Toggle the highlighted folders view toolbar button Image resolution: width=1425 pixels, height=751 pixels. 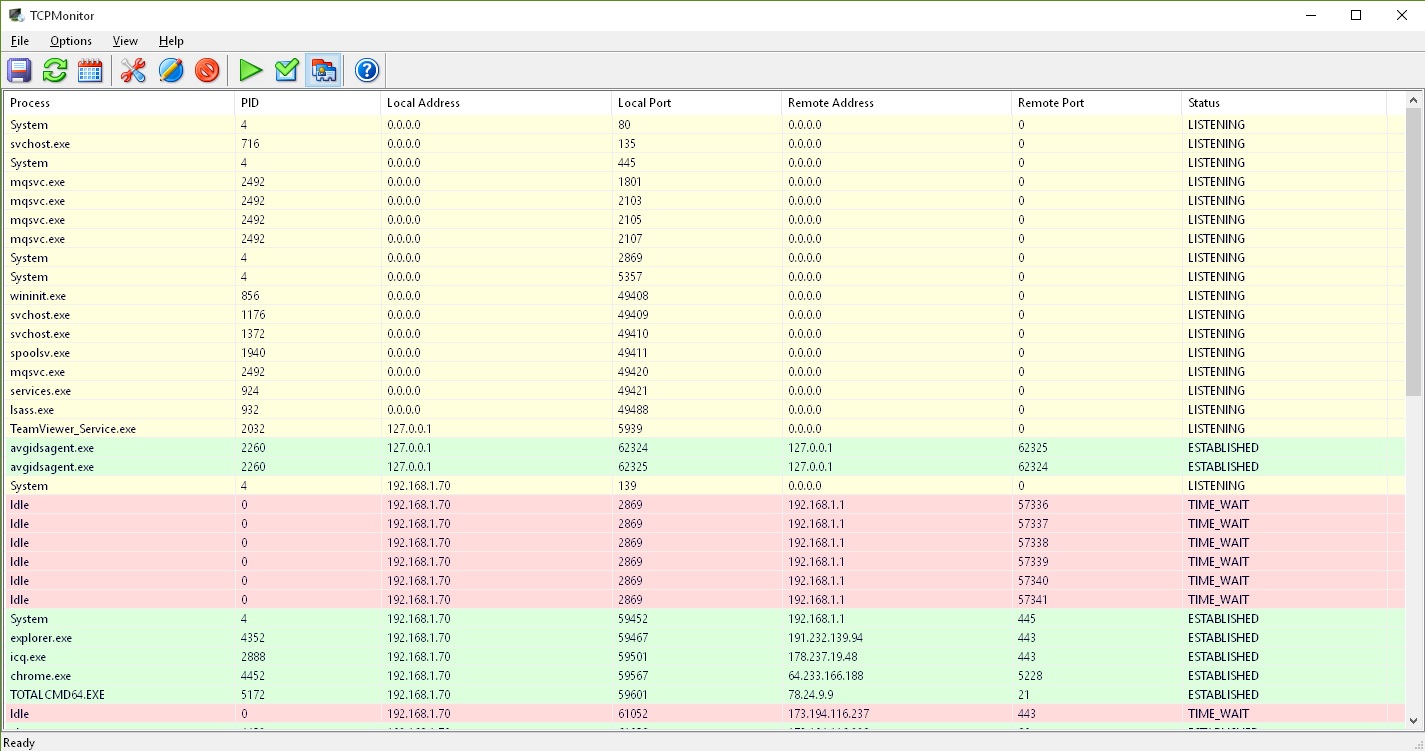(x=323, y=70)
